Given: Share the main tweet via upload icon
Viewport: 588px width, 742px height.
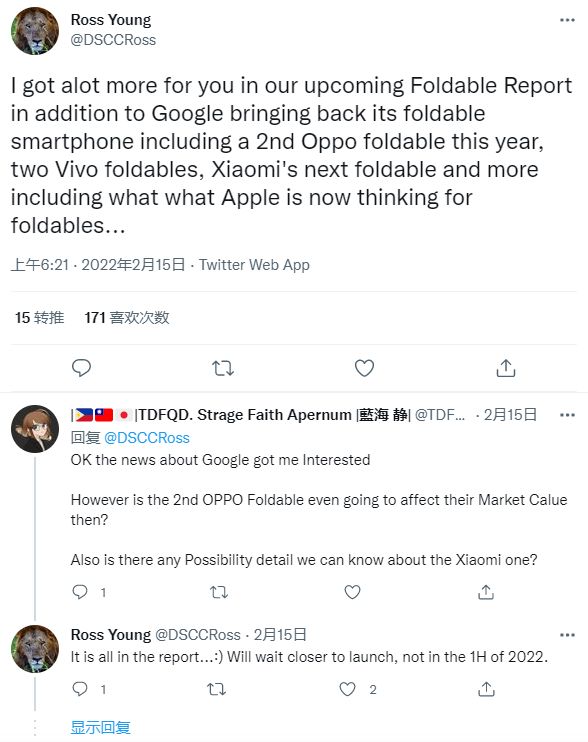Looking at the screenshot, I should coord(506,368).
